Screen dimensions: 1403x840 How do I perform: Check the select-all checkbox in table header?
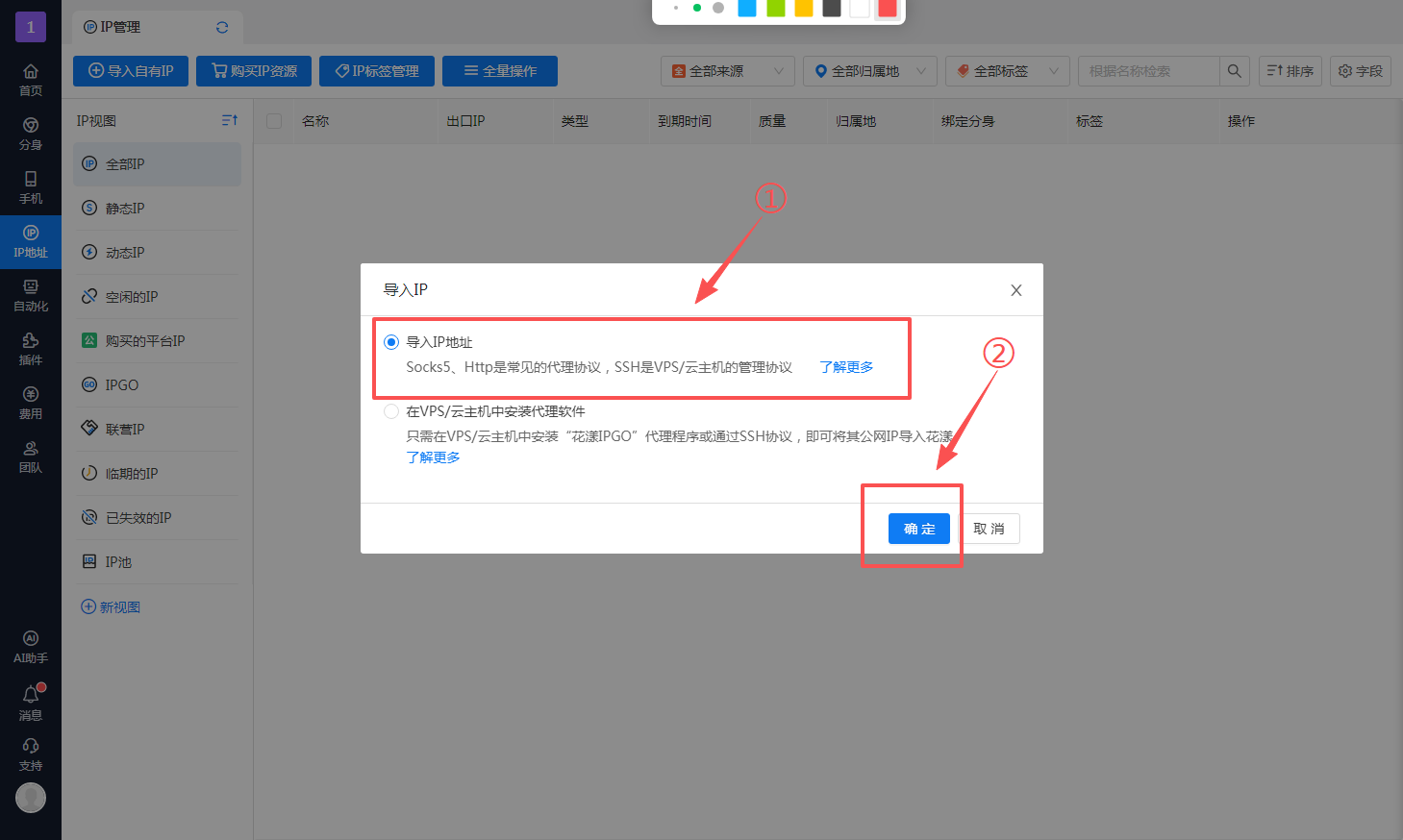[274, 121]
